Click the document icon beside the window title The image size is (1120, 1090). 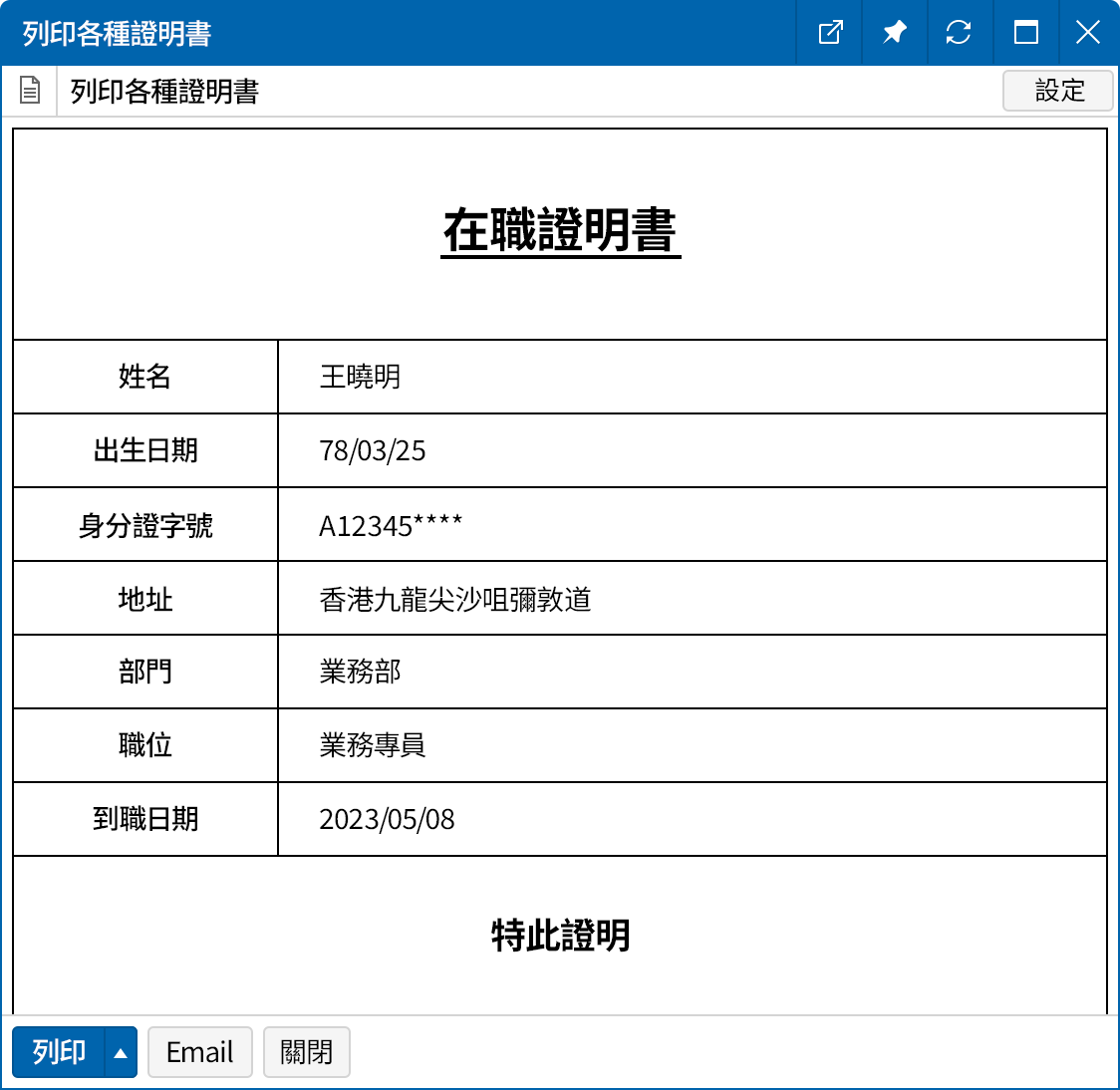[30, 90]
